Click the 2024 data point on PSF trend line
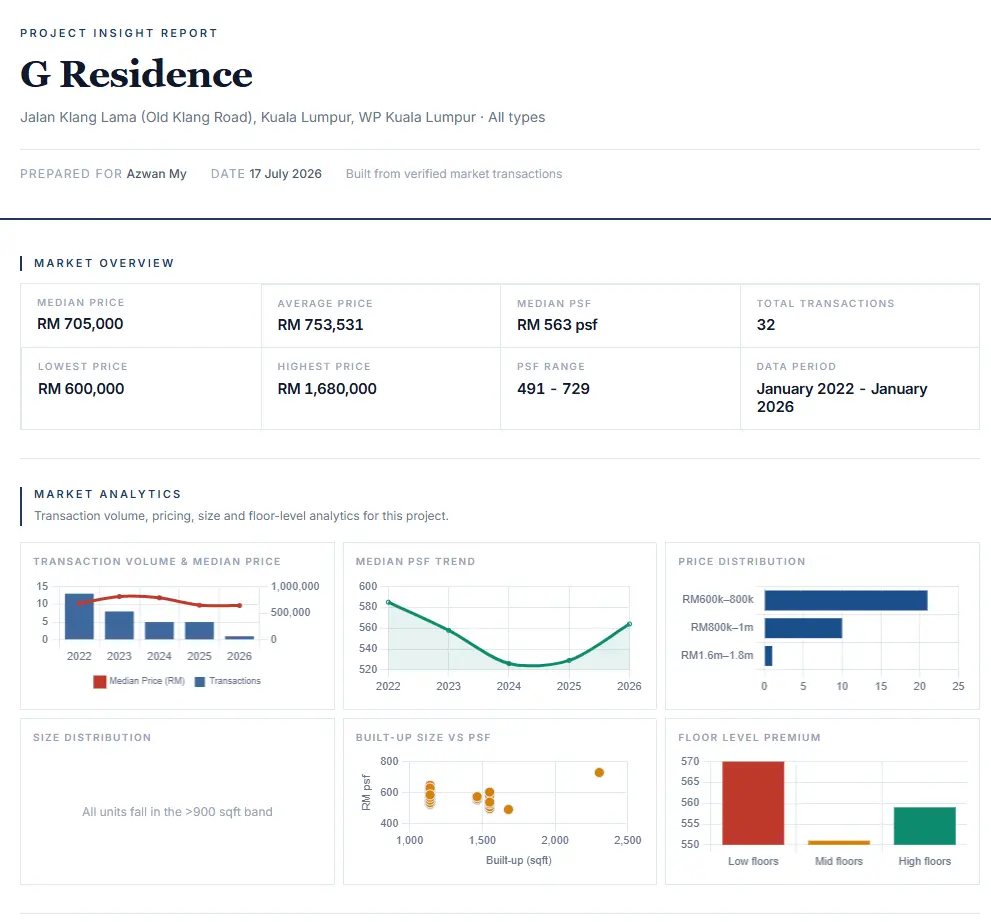The width and height of the screenshot is (991, 922). (509, 663)
